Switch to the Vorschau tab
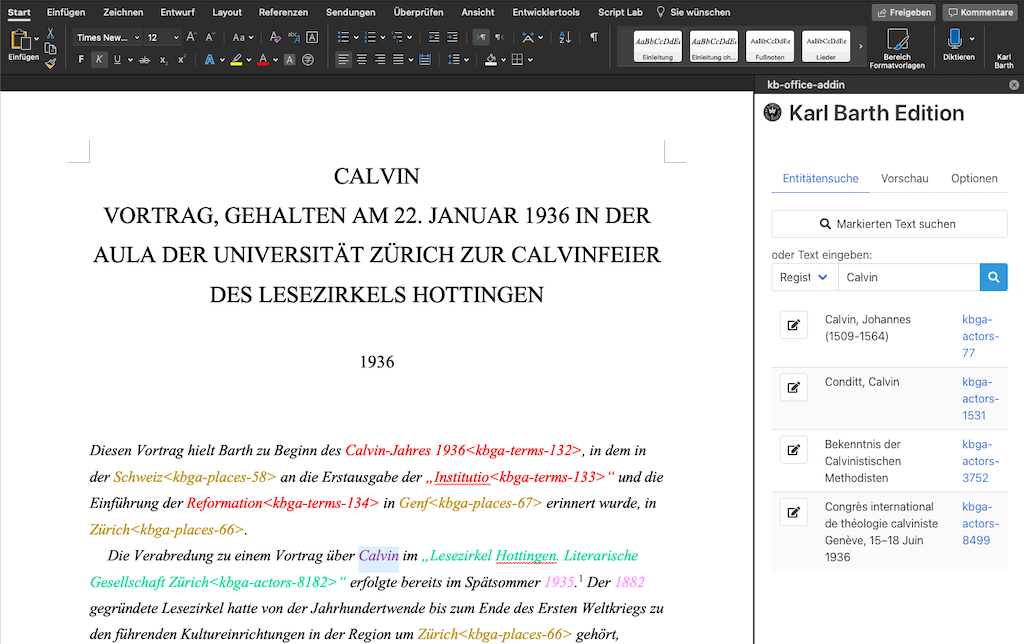The height and width of the screenshot is (644, 1024). click(x=904, y=178)
